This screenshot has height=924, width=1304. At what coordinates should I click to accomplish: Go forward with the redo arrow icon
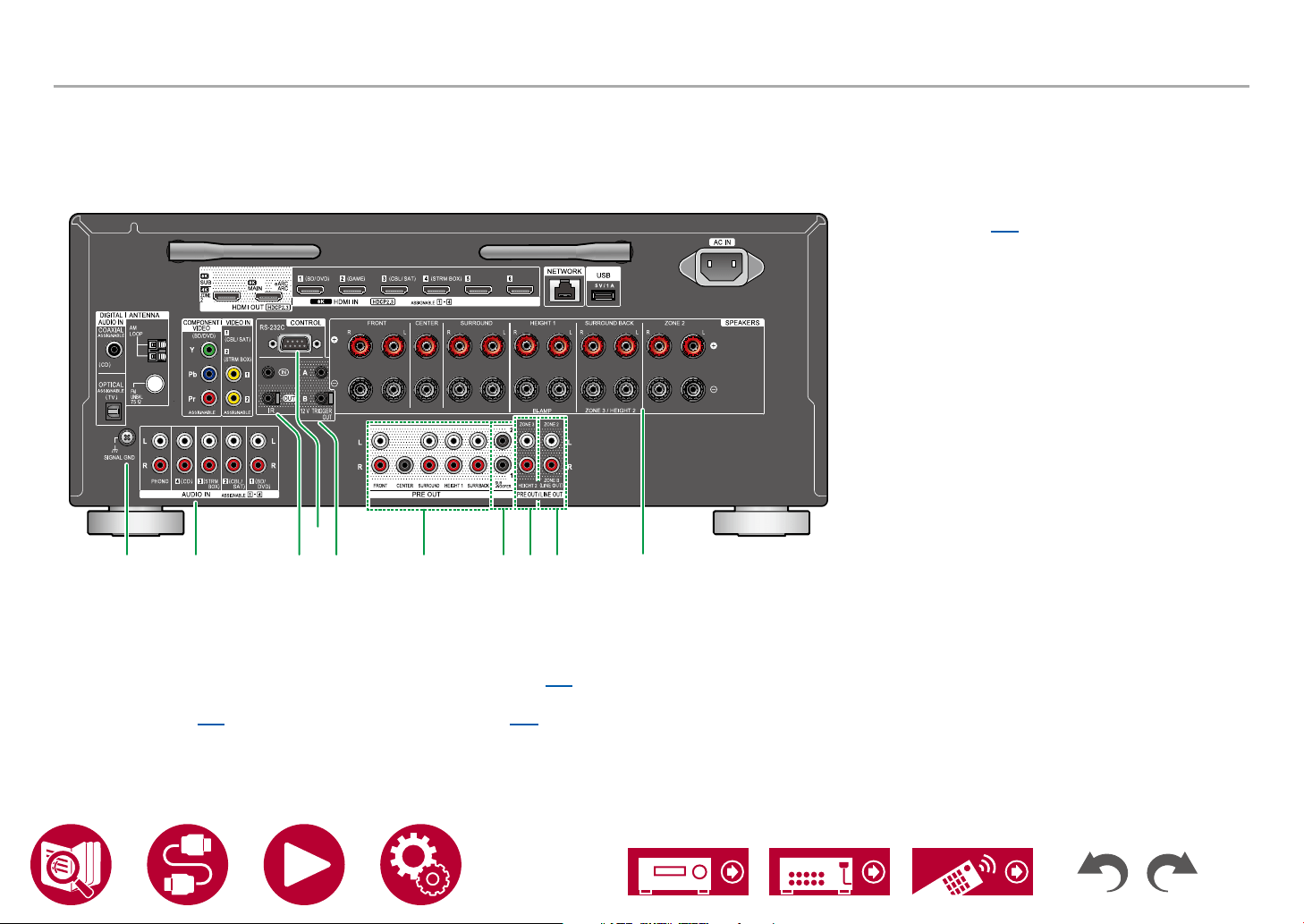pyautogui.click(x=1172, y=872)
